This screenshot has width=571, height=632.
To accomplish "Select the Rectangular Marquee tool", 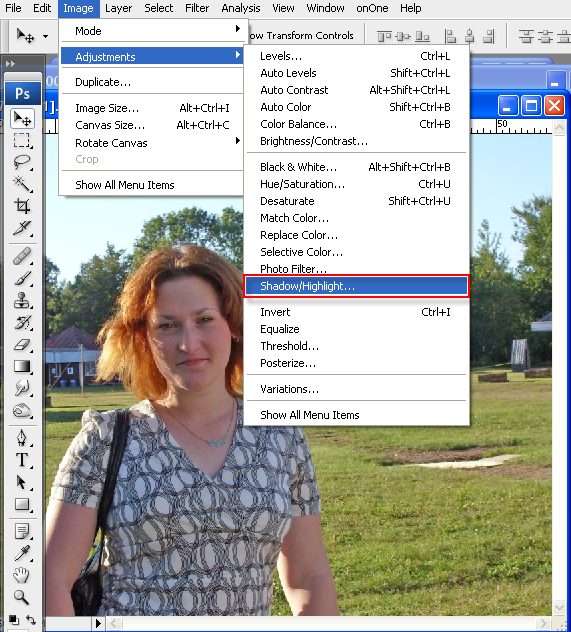I will click(22, 140).
